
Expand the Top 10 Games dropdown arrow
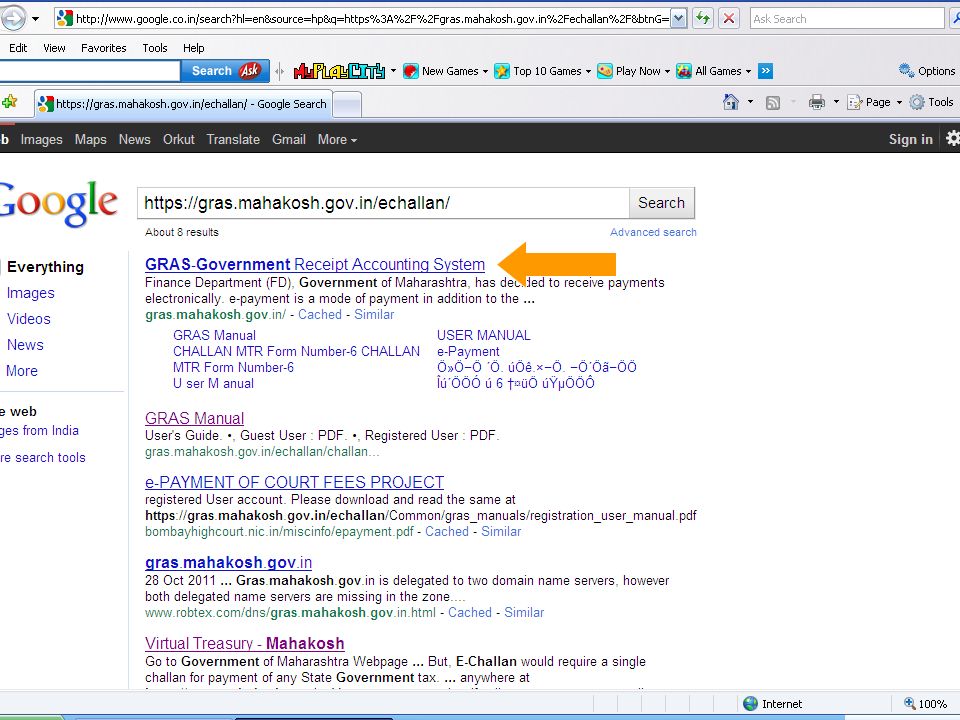coord(588,72)
